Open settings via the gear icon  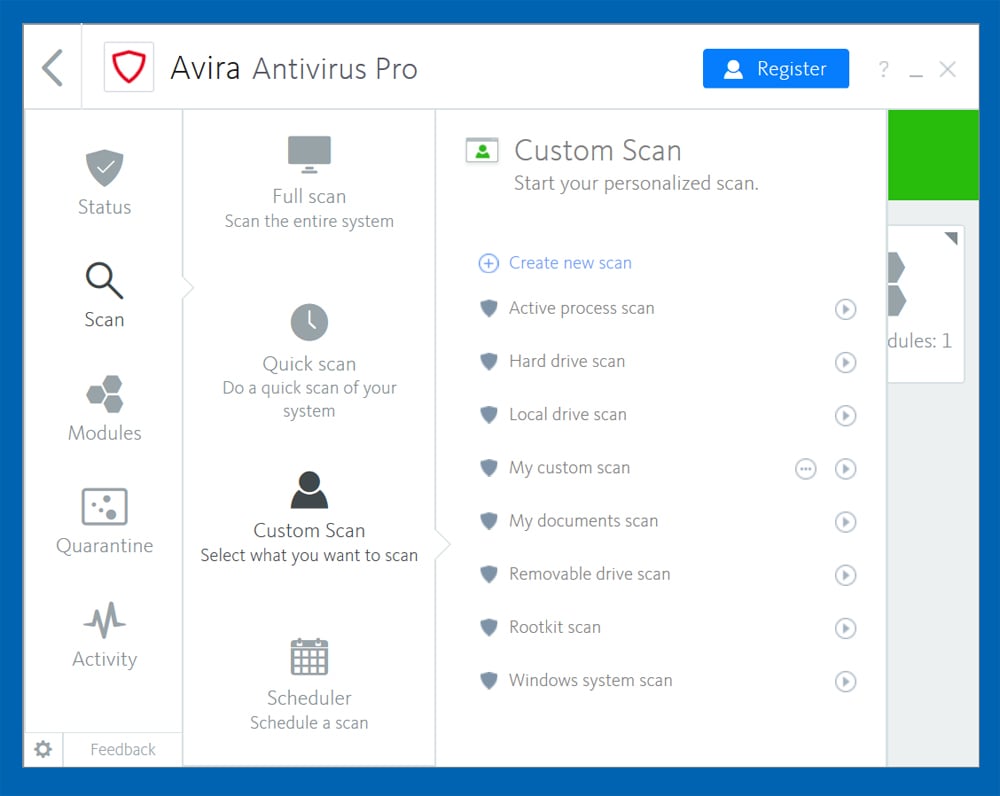tap(43, 749)
